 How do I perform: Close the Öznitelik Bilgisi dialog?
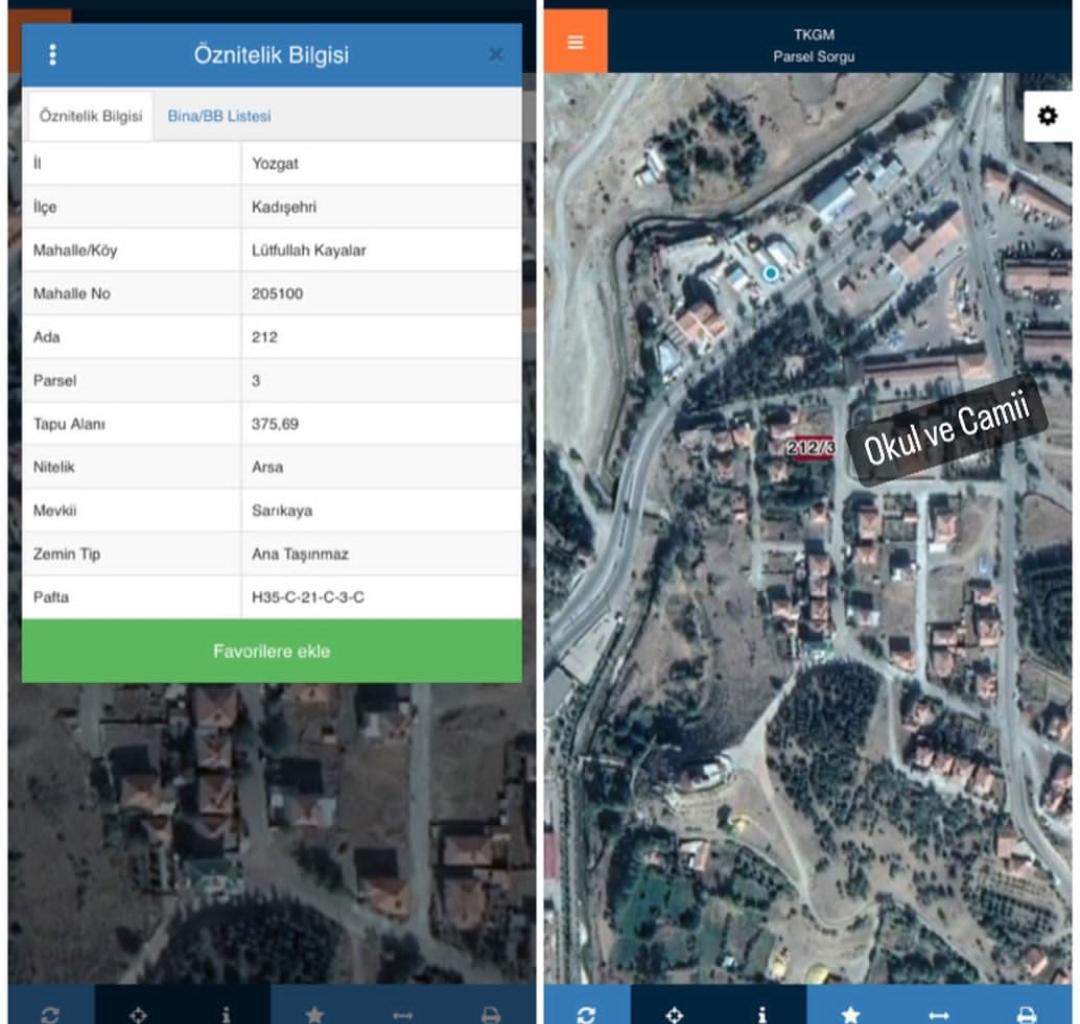[495, 55]
